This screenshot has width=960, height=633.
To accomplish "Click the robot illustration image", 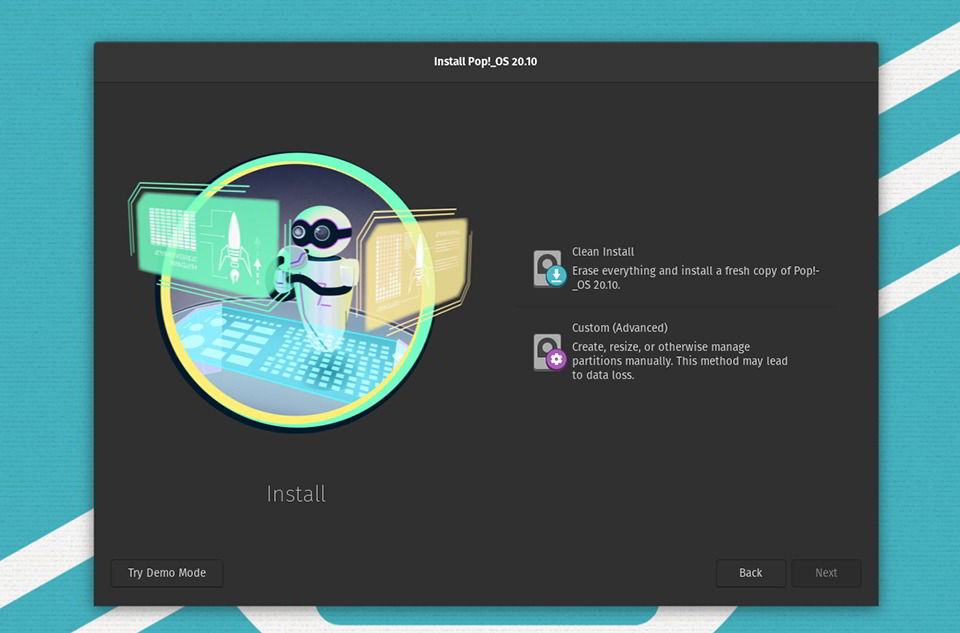I will click(300, 293).
